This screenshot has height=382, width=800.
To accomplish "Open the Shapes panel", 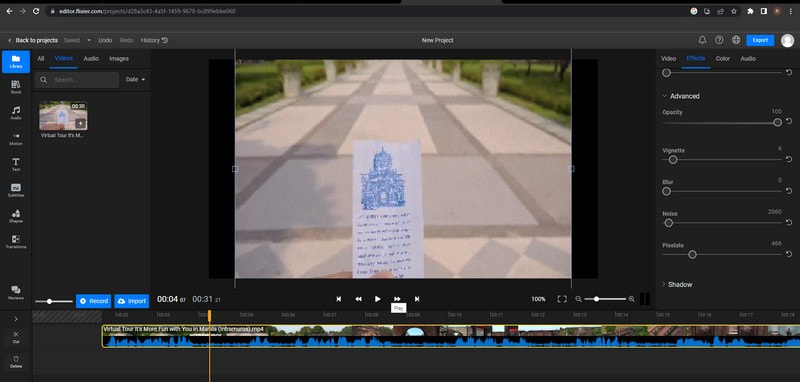I will tap(16, 216).
